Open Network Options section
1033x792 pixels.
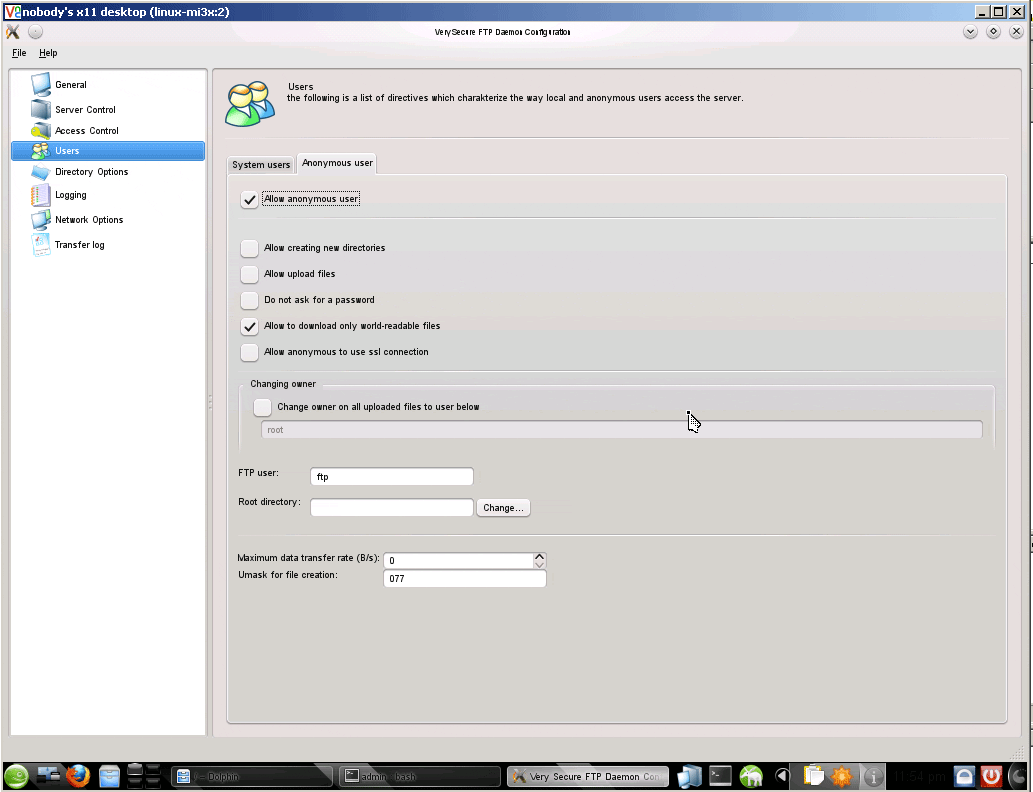(x=89, y=220)
